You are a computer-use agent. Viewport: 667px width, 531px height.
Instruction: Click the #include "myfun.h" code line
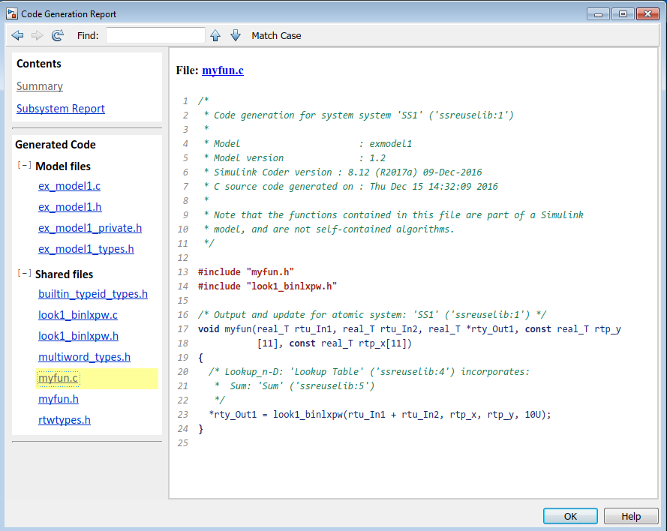pyautogui.click(x=246, y=272)
